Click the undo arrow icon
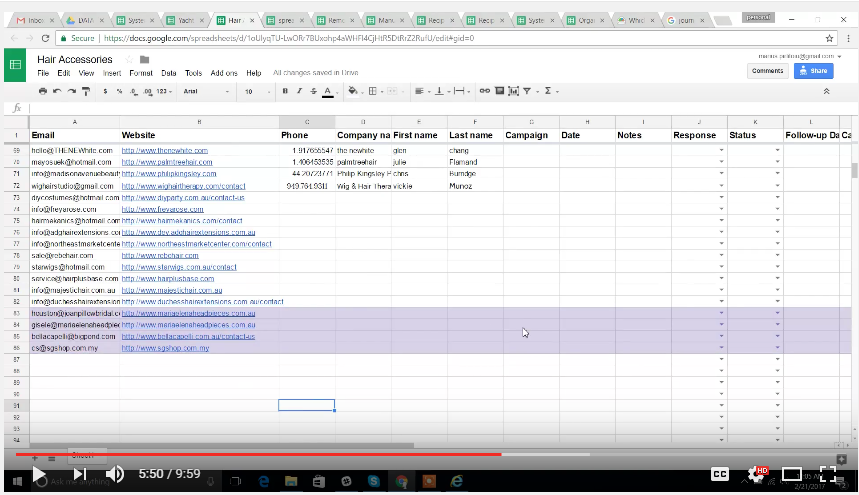 pyautogui.click(x=57, y=91)
